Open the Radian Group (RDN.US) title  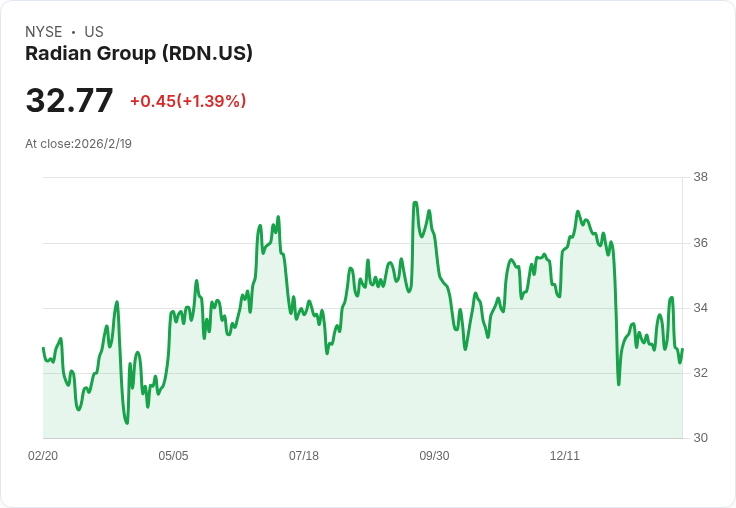139,54
